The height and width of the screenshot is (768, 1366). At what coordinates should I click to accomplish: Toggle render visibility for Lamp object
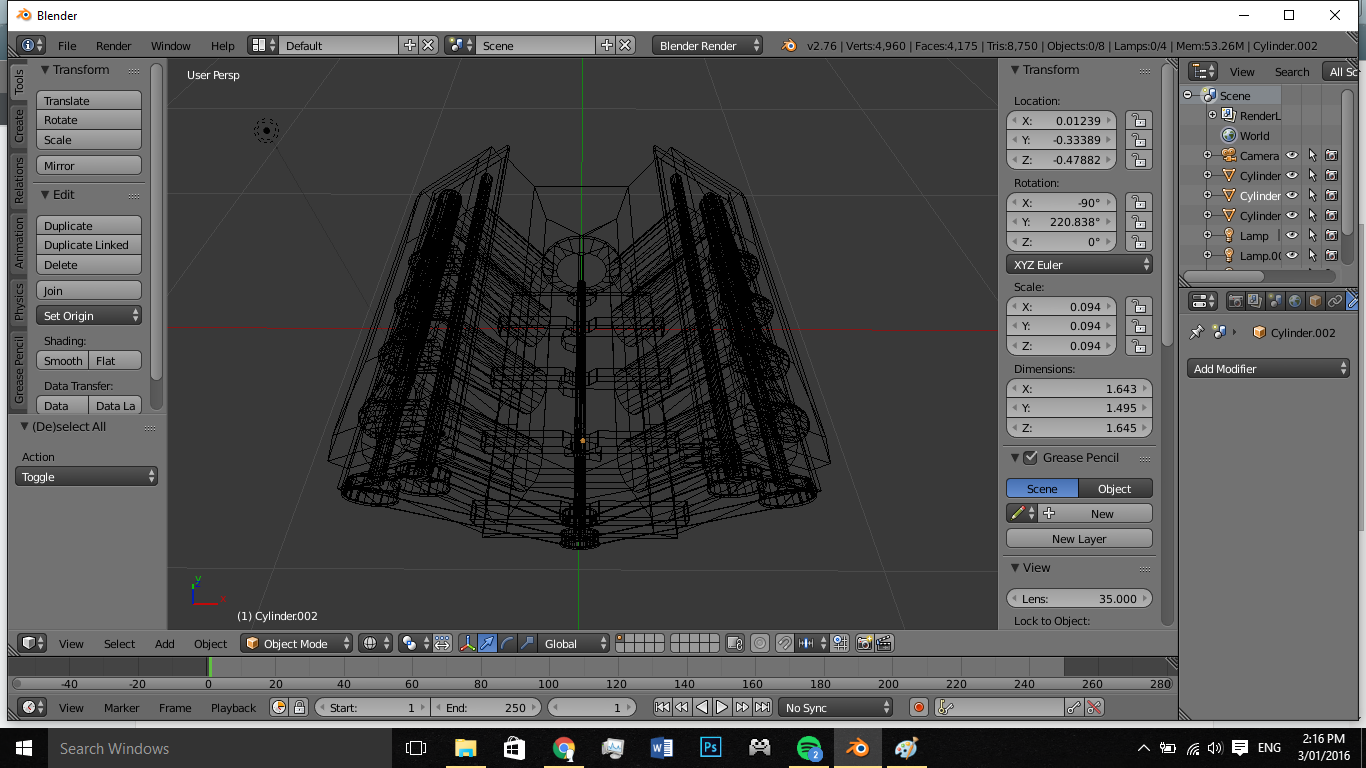(x=1331, y=235)
